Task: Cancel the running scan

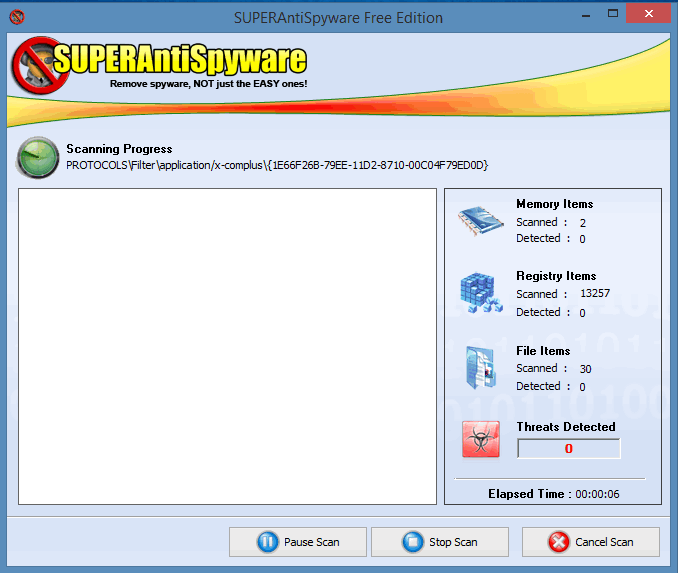Action: point(590,542)
